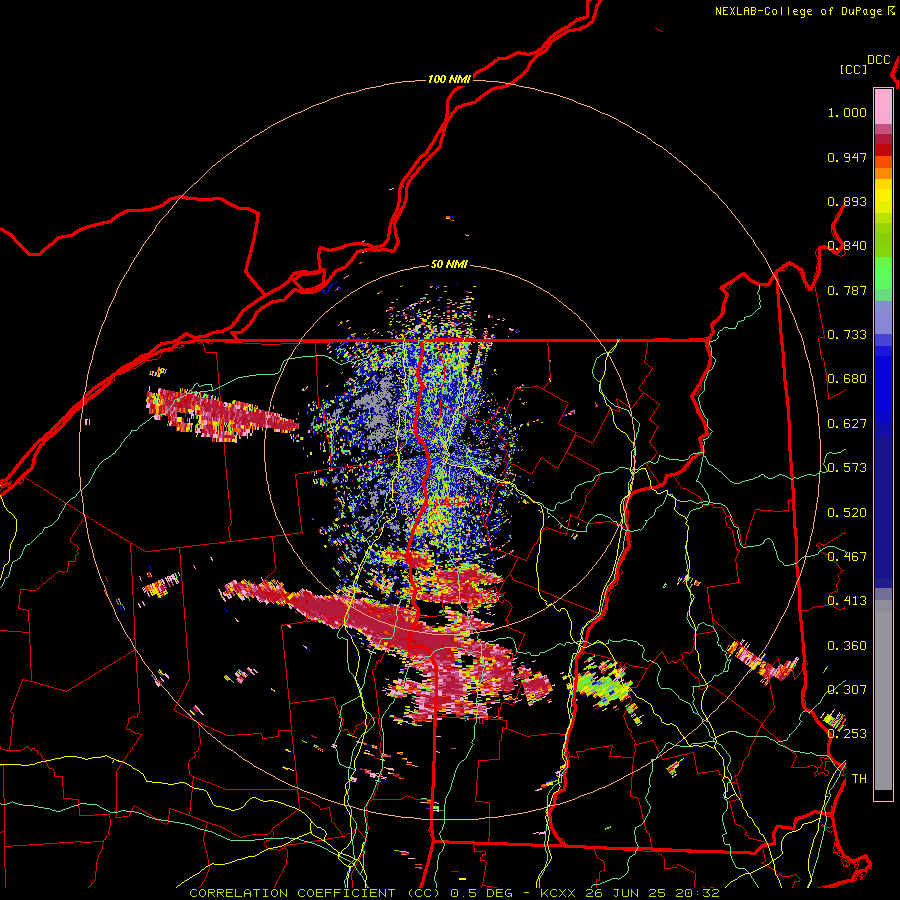Select the [CC] legend heading
Screen dimensions: 900x900
(854, 69)
